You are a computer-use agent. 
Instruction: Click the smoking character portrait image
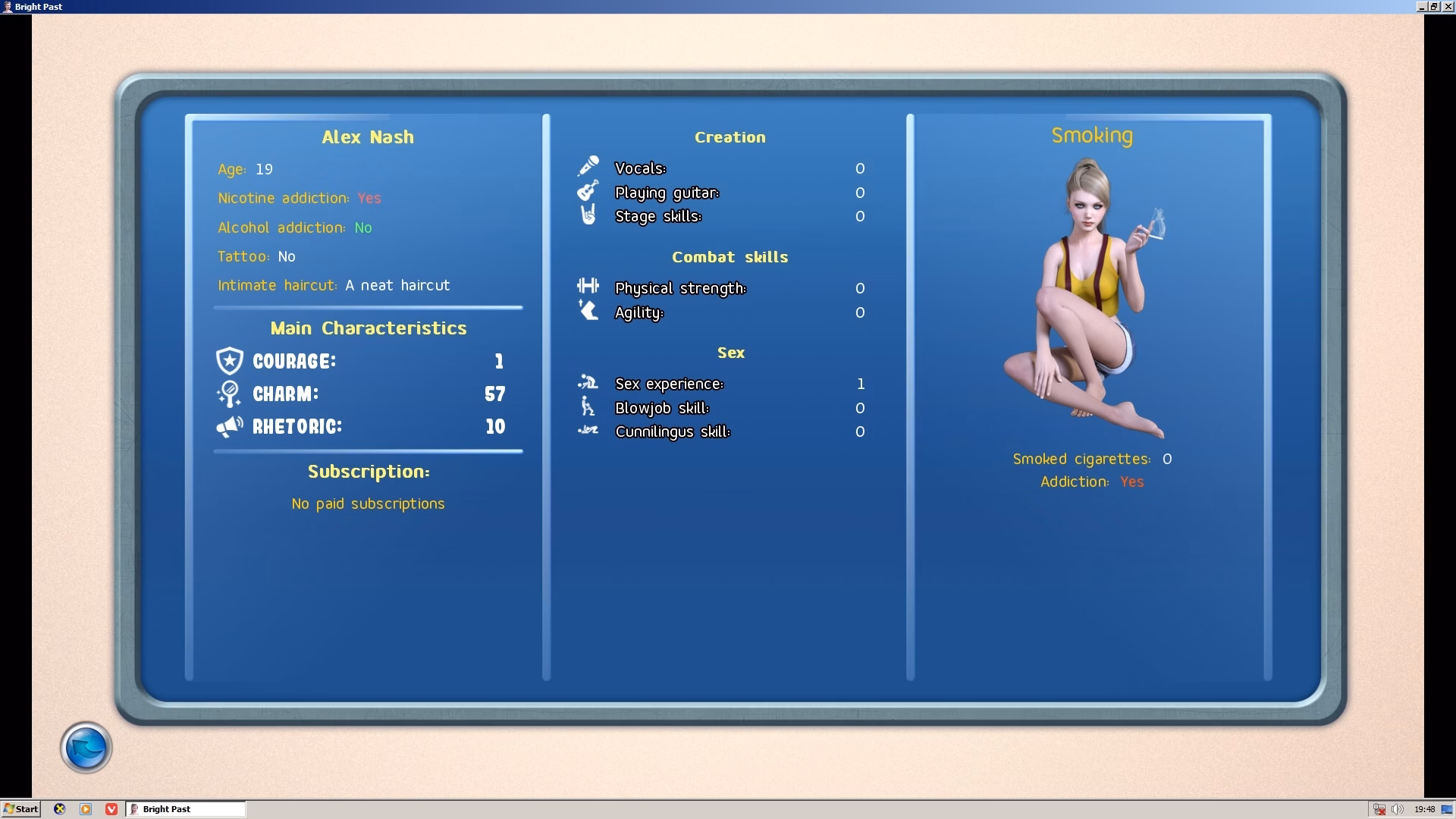tap(1084, 300)
